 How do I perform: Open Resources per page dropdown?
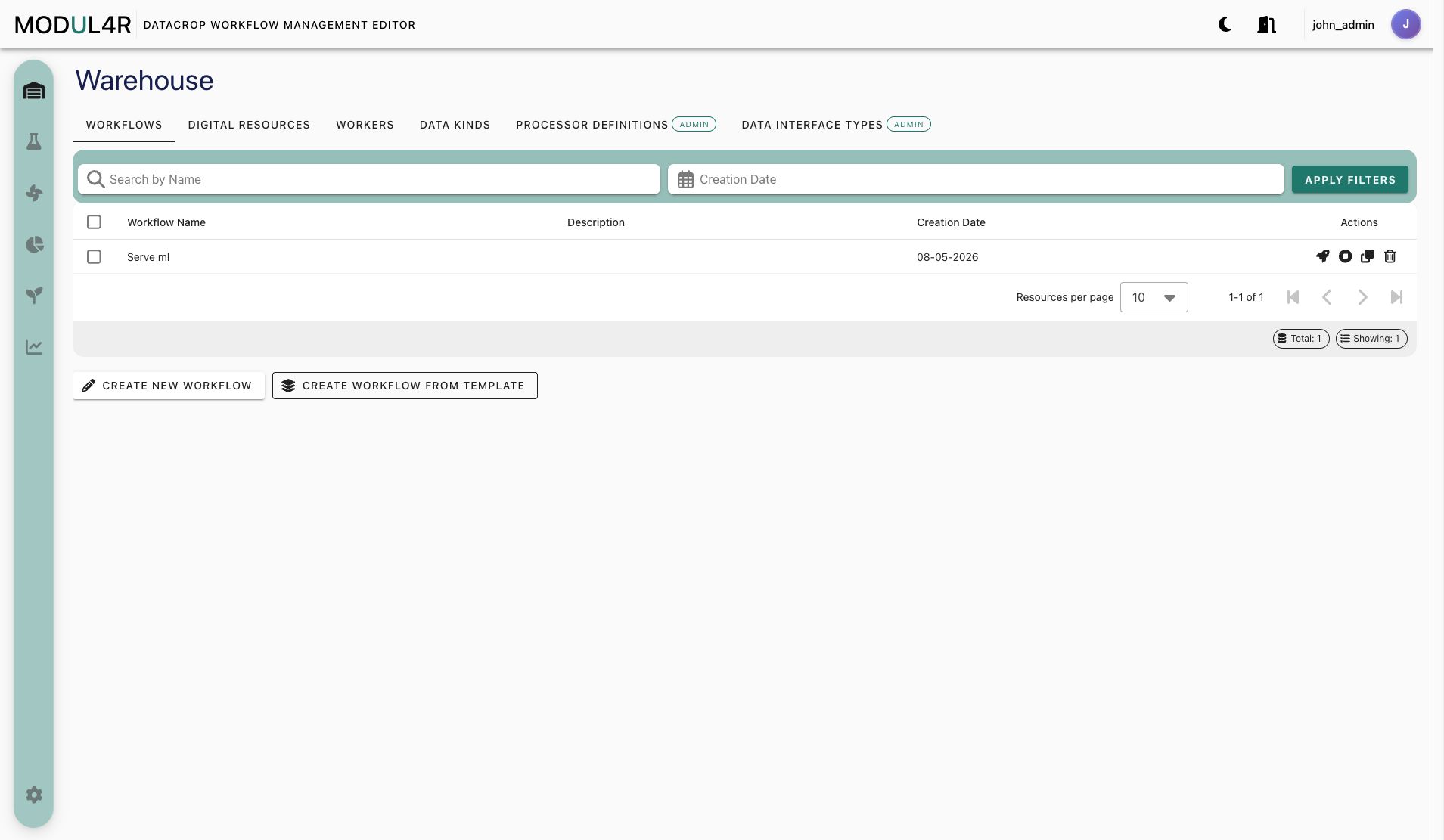(x=1154, y=297)
